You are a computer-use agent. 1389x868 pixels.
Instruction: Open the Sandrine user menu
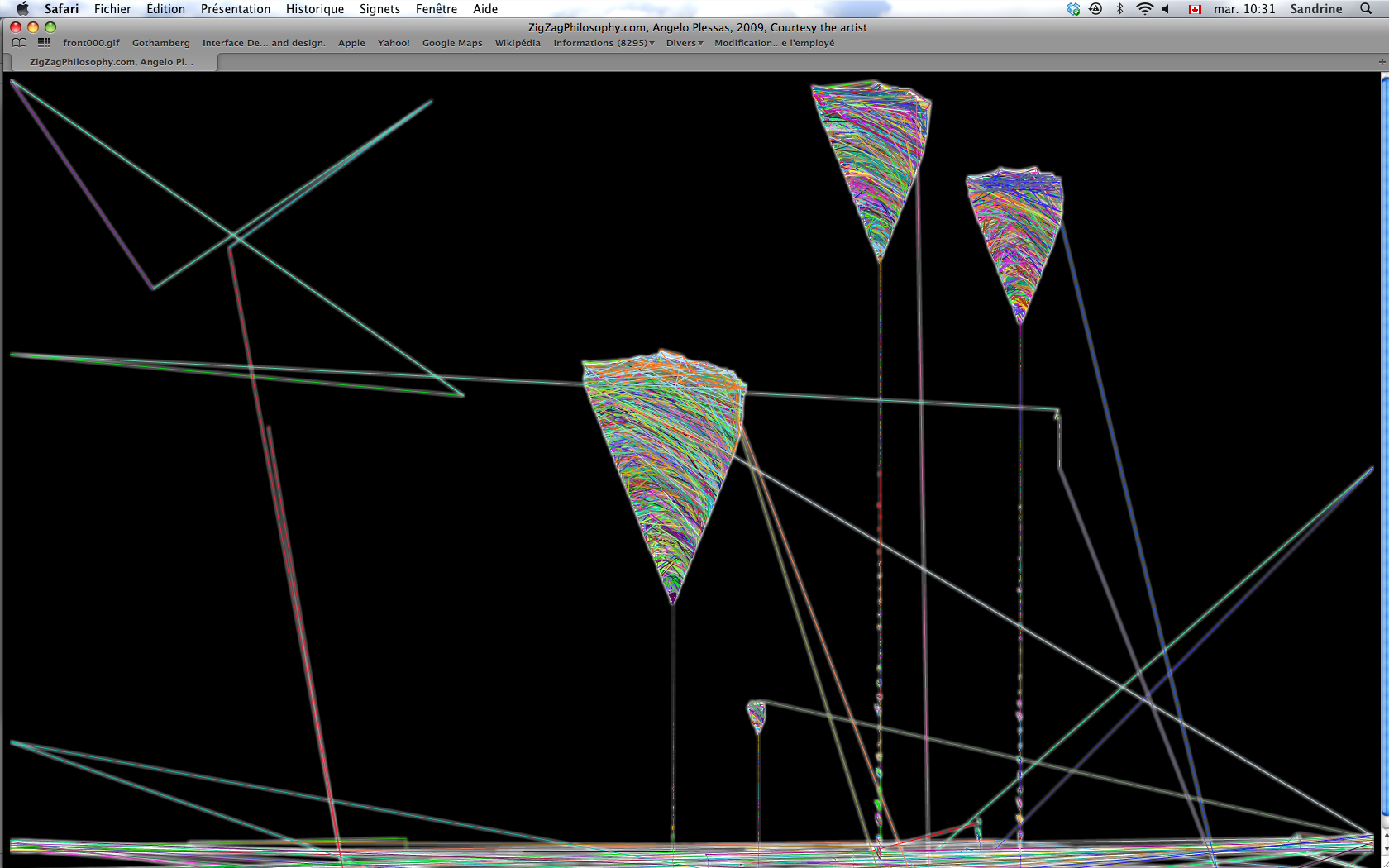[x=1316, y=9]
